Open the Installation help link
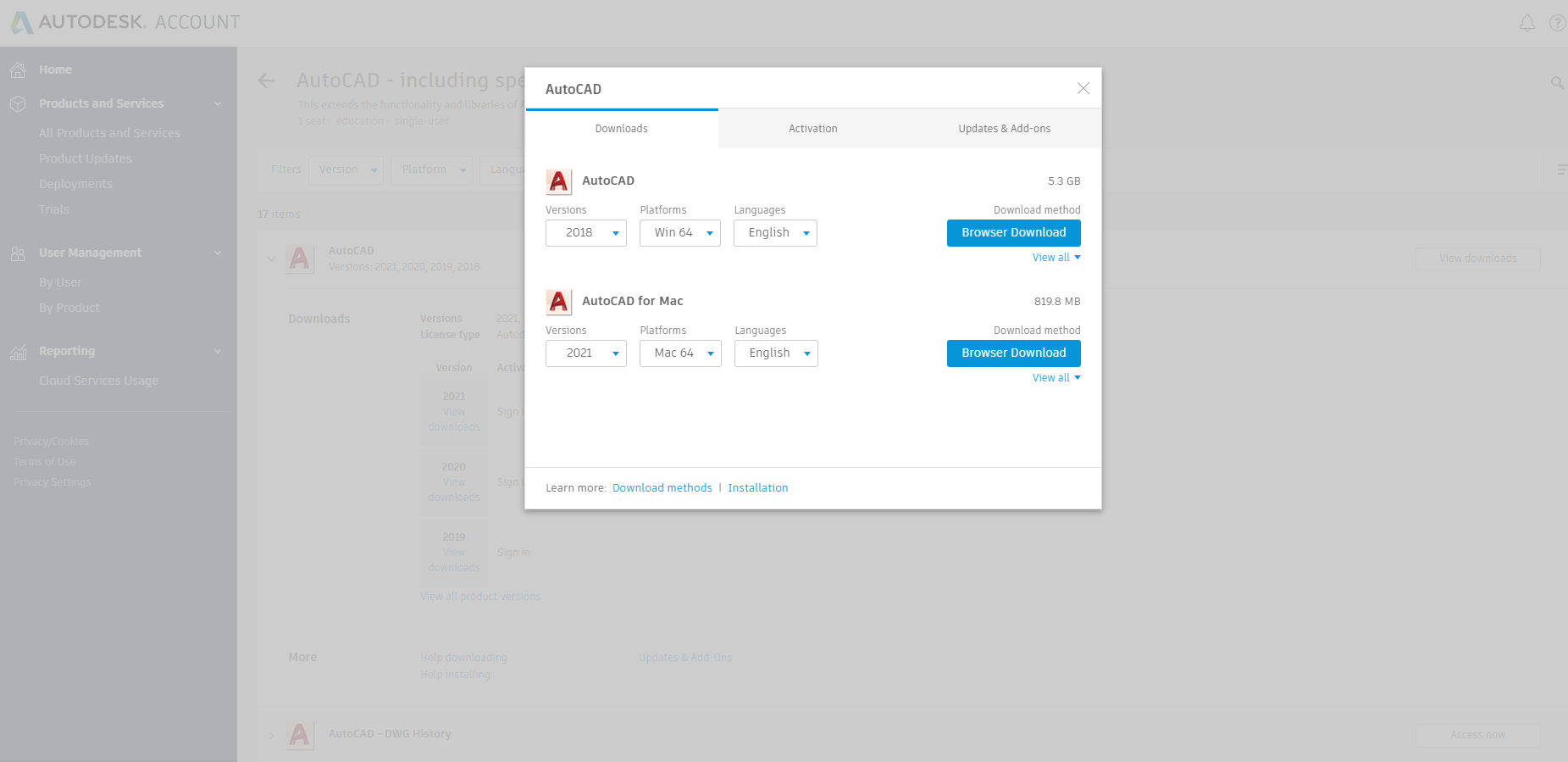The height and width of the screenshot is (762, 1568). tap(758, 488)
